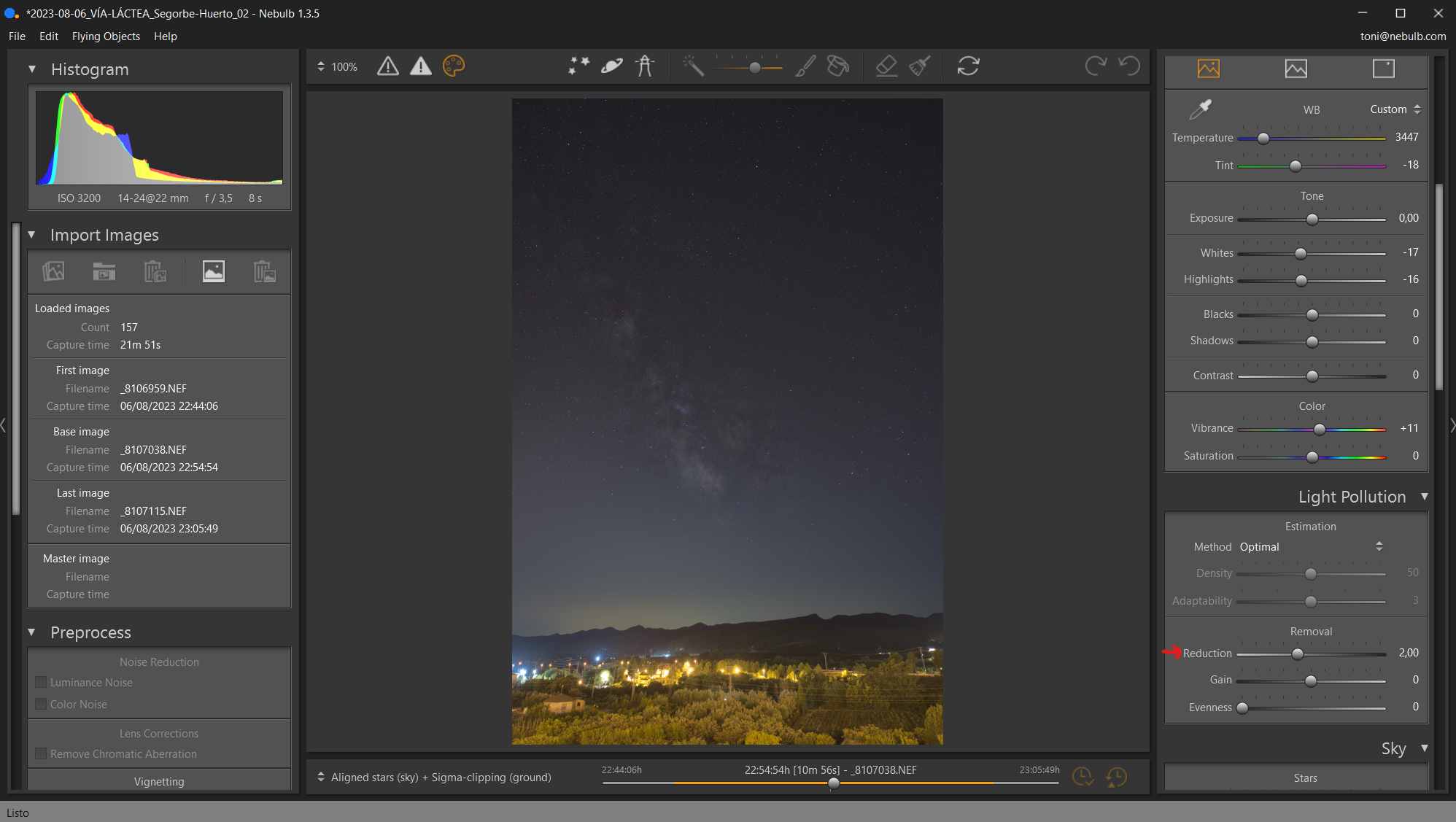Collapse the Sky section

pyautogui.click(x=1424, y=748)
